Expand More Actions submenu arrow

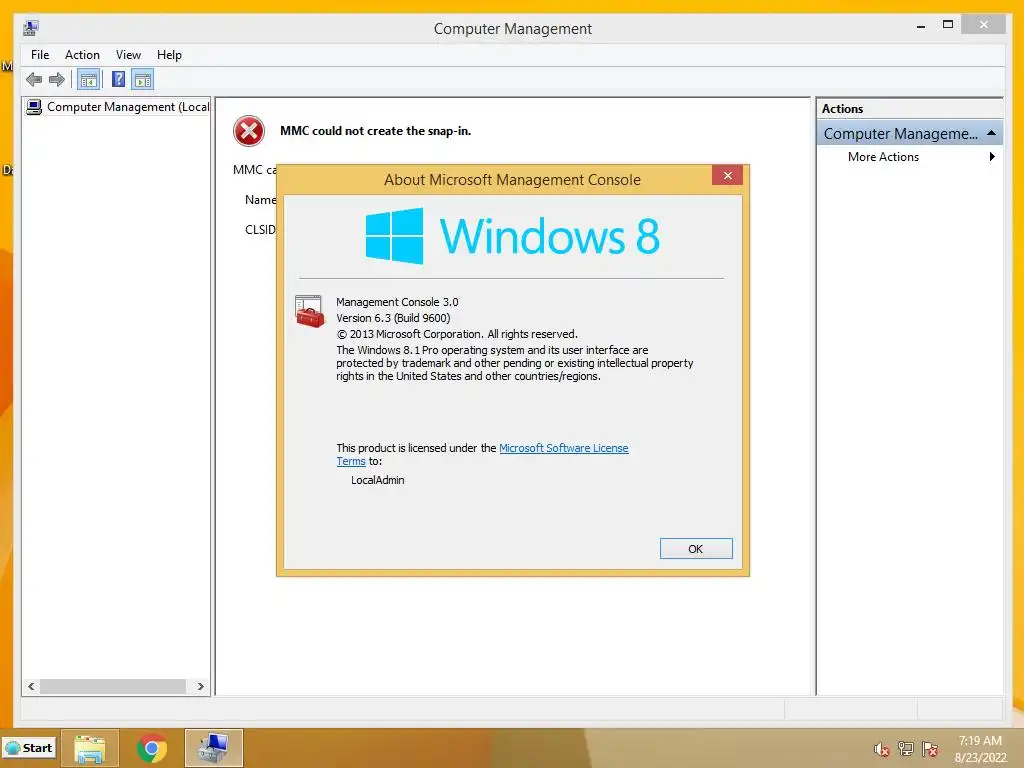(x=992, y=157)
